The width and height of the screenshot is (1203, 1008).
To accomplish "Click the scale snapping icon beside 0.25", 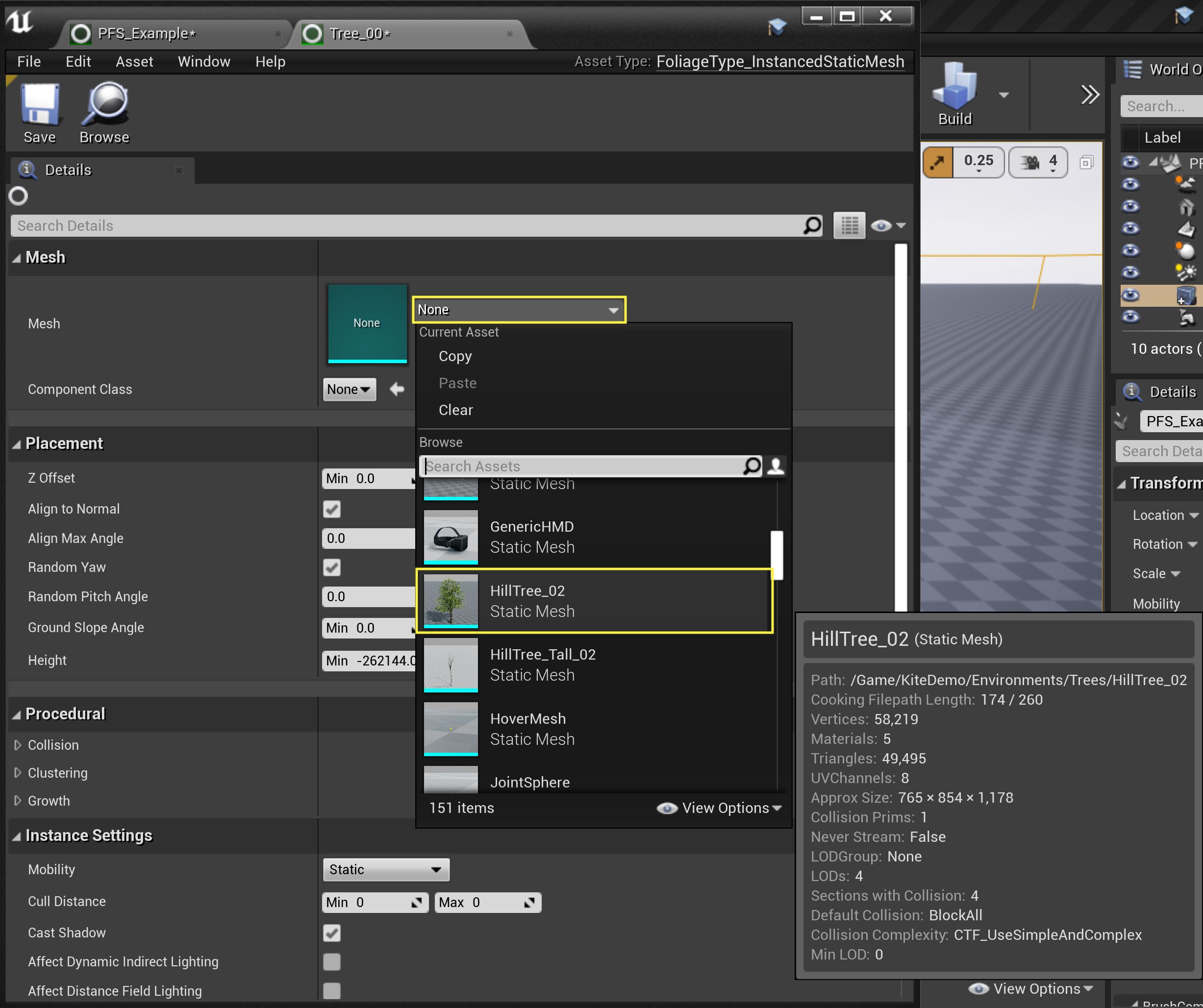I will tap(938, 163).
